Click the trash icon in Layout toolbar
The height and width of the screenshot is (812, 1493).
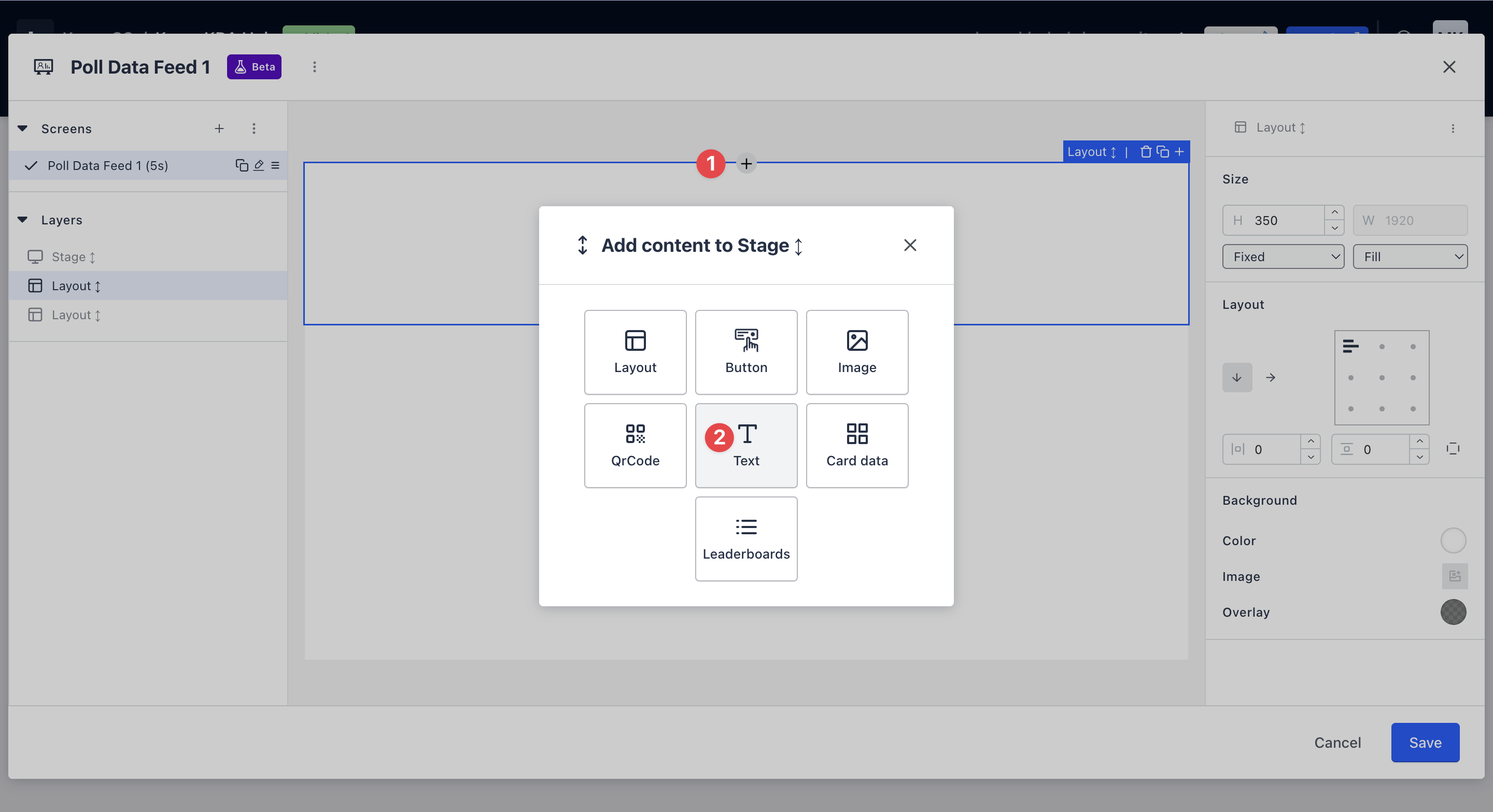click(x=1145, y=152)
